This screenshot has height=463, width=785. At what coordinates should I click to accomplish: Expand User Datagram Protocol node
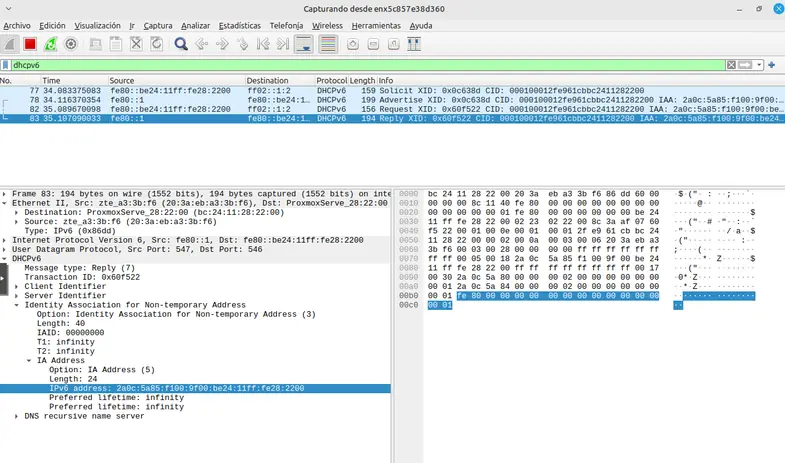click(x=5, y=249)
